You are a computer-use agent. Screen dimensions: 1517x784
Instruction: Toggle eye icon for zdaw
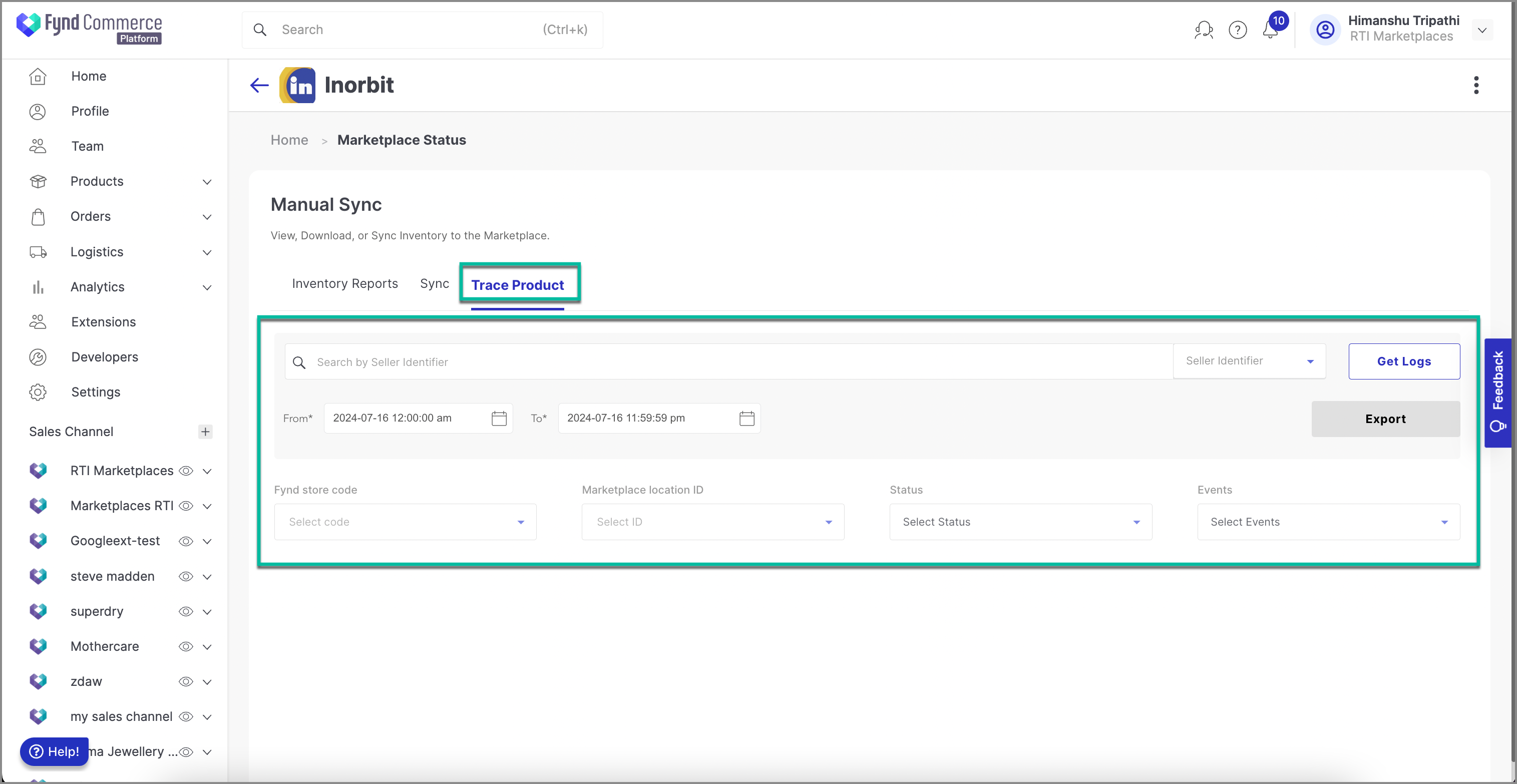pos(186,681)
